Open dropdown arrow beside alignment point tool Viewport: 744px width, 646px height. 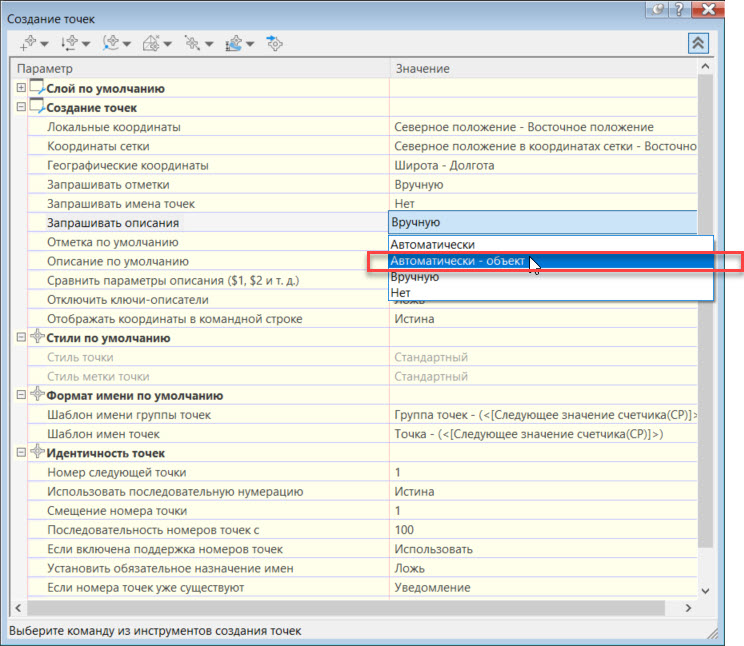(x=127, y=44)
